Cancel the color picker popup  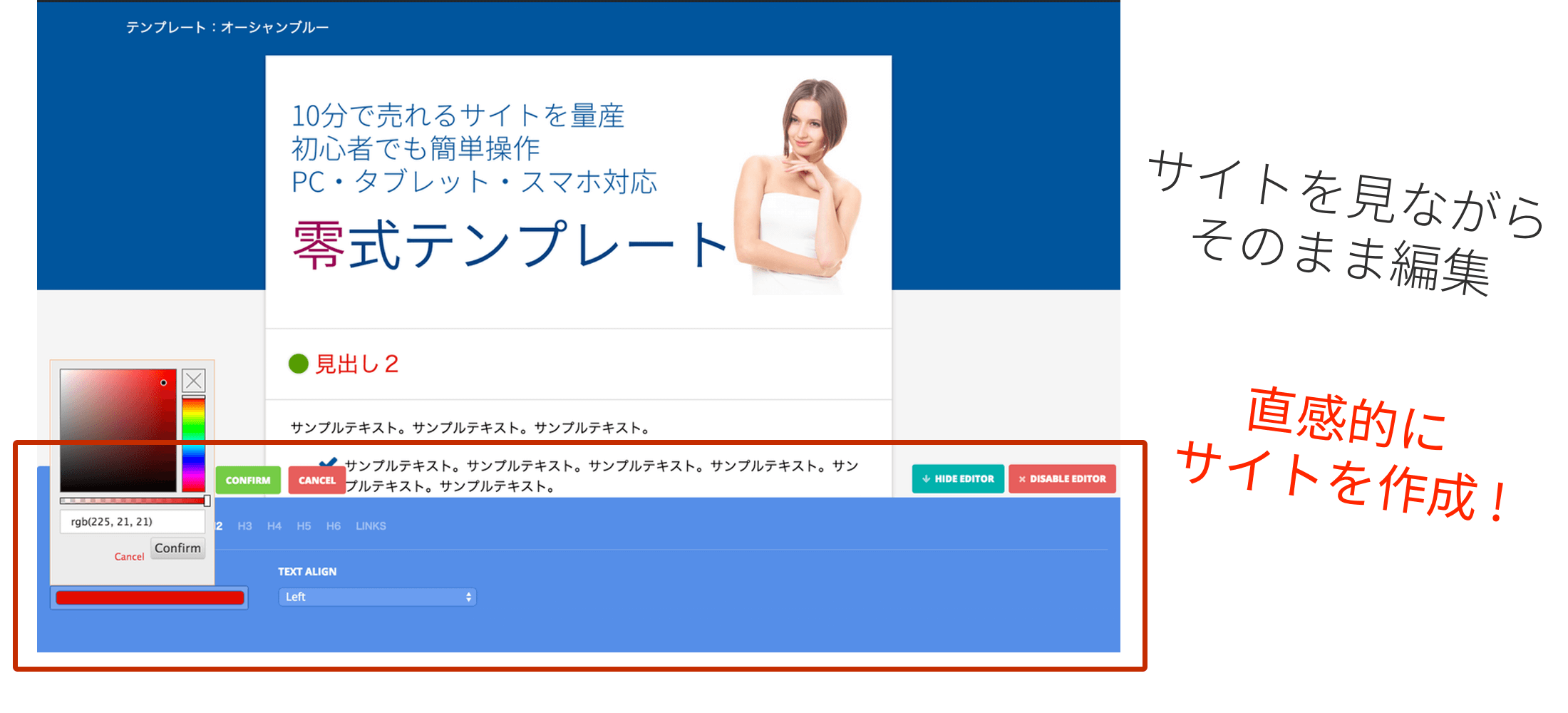click(x=129, y=557)
